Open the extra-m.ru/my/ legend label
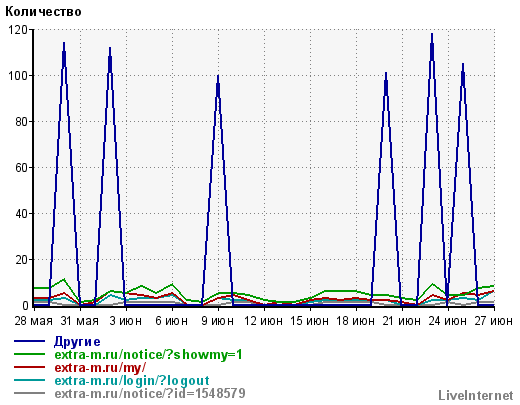 pyautogui.click(x=100, y=368)
